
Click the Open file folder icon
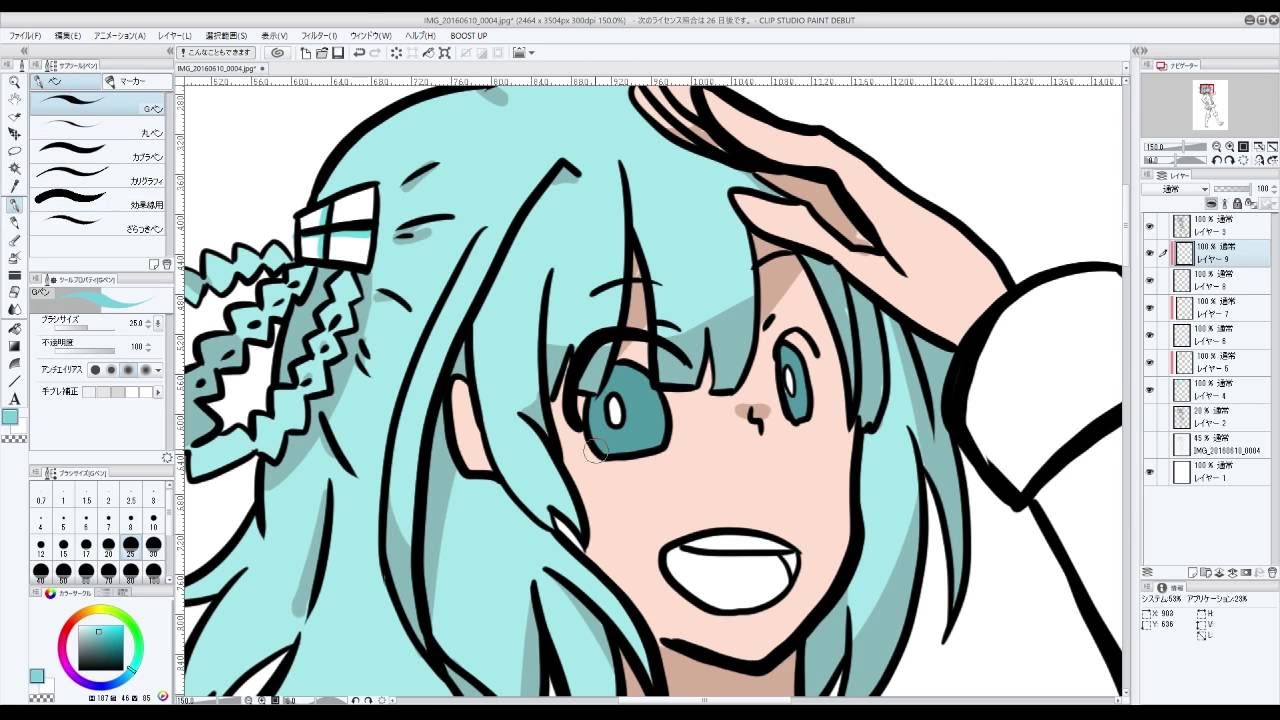pos(322,53)
